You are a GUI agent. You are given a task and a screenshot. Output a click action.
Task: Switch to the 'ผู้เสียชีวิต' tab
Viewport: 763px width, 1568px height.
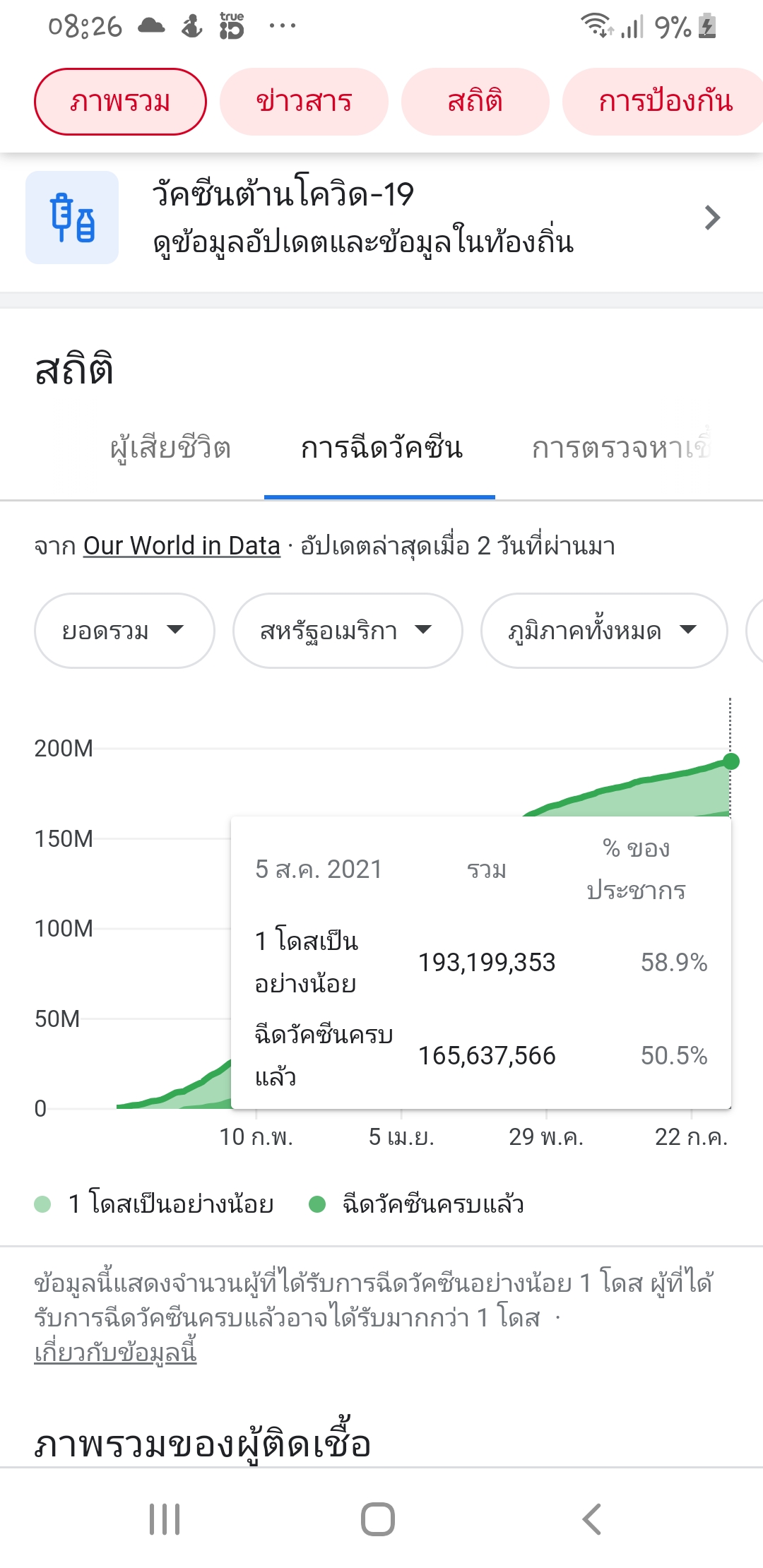(170, 449)
